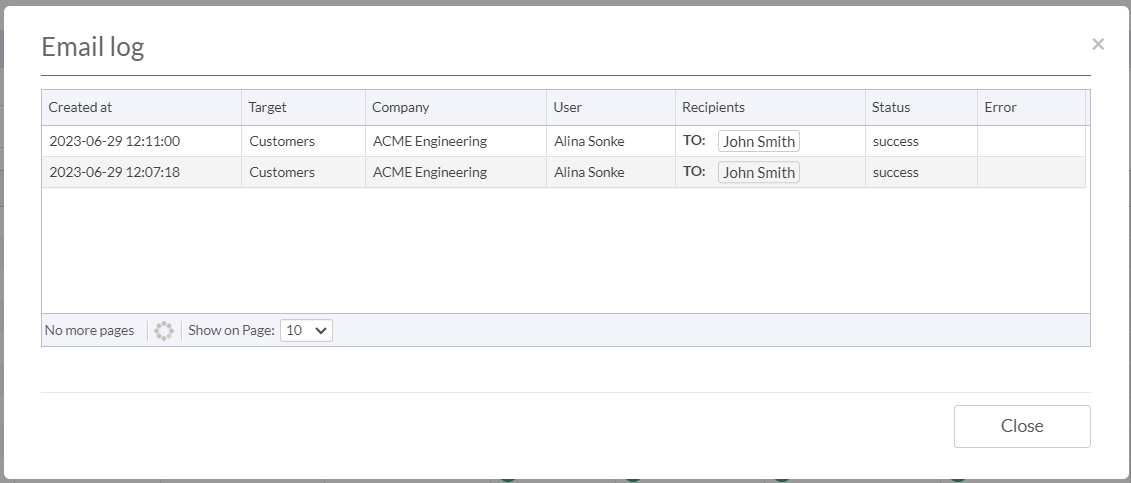Select the John Smith recipient in second row

coord(759,172)
